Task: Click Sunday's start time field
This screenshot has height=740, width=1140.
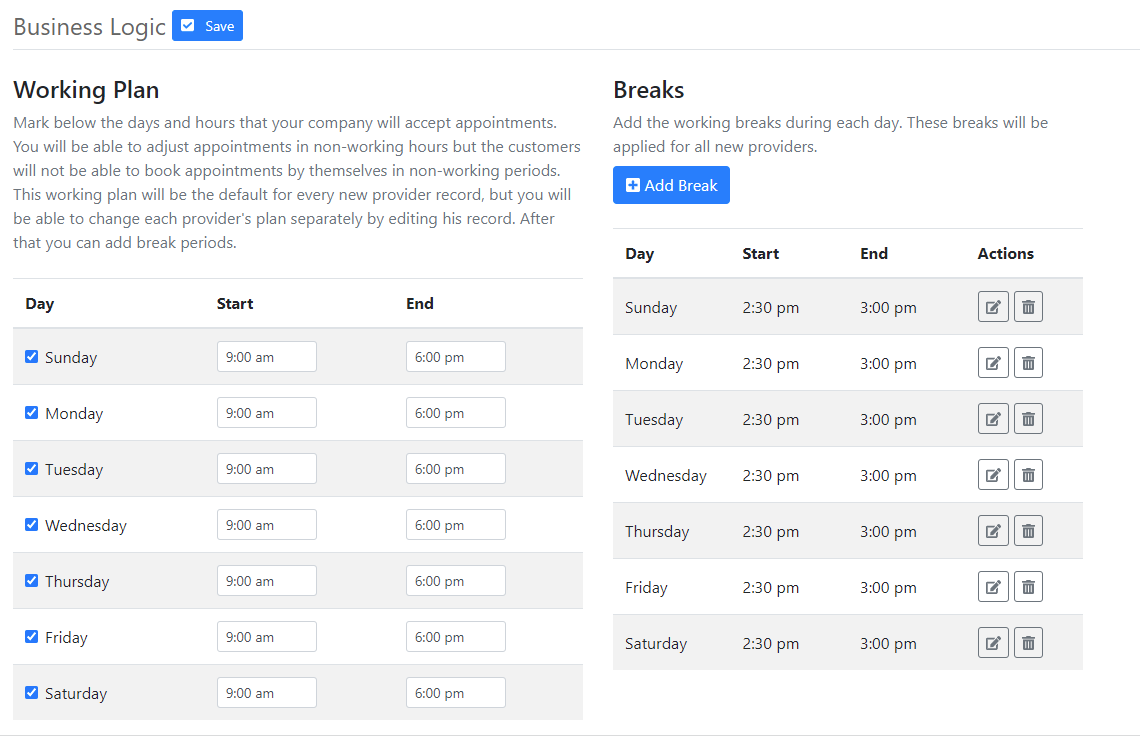Action: (x=266, y=357)
